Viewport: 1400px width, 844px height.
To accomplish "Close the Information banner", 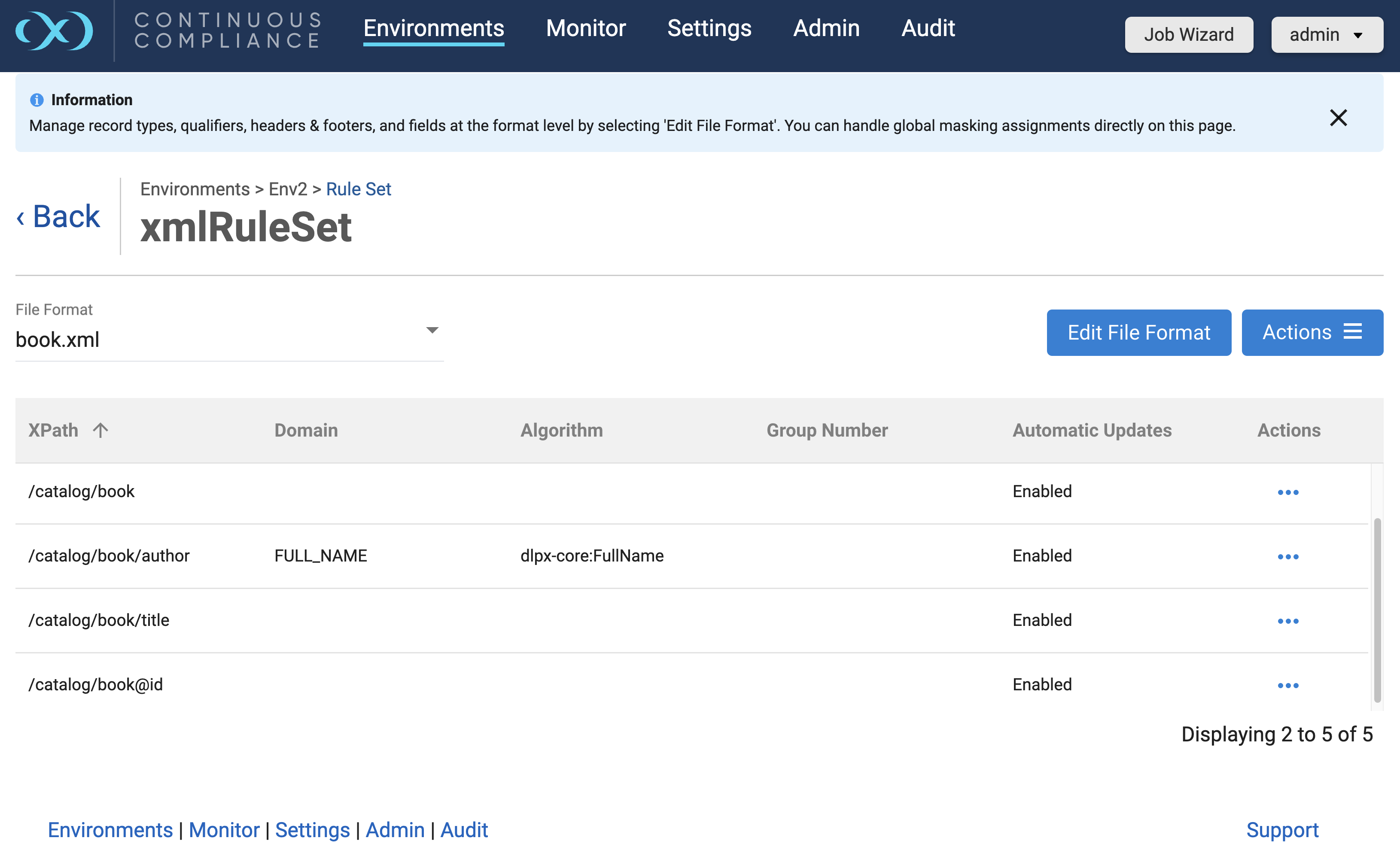I will [x=1338, y=118].
